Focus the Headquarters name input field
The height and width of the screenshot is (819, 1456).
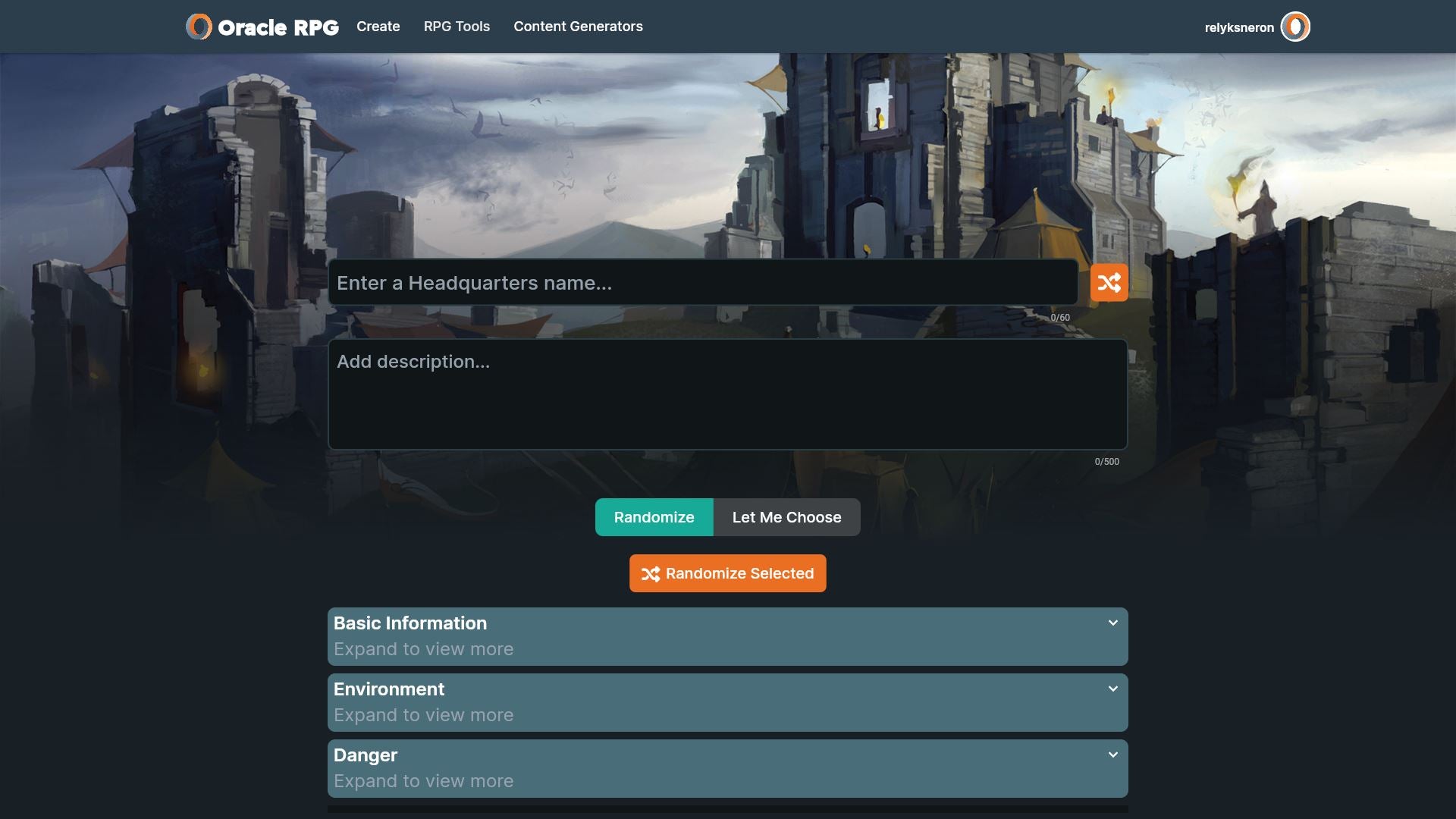coord(702,283)
